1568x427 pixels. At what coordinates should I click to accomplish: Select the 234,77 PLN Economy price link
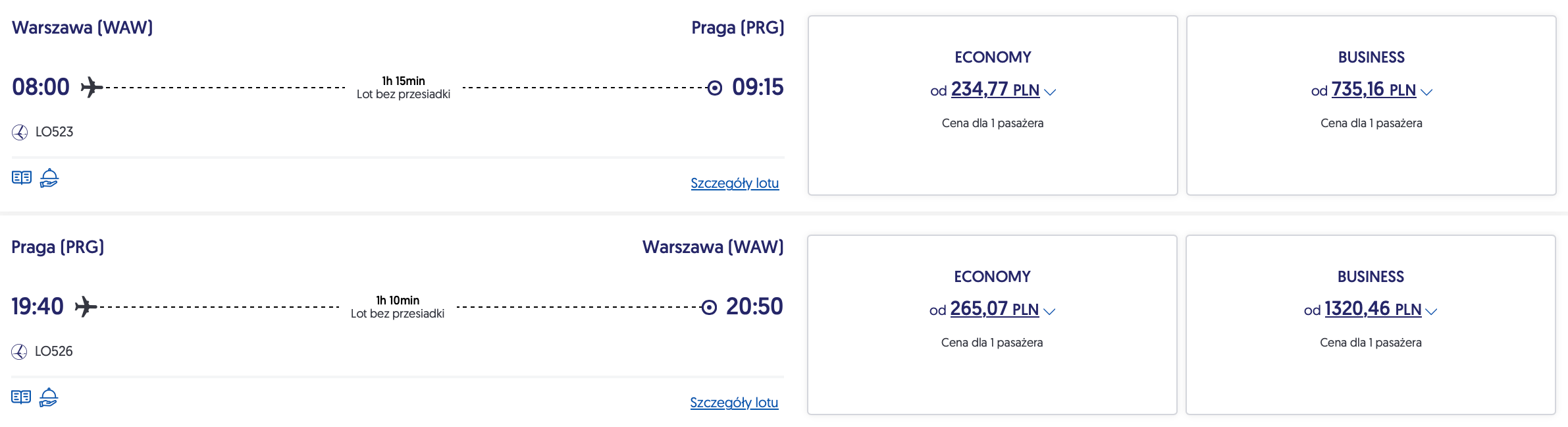pos(995,90)
